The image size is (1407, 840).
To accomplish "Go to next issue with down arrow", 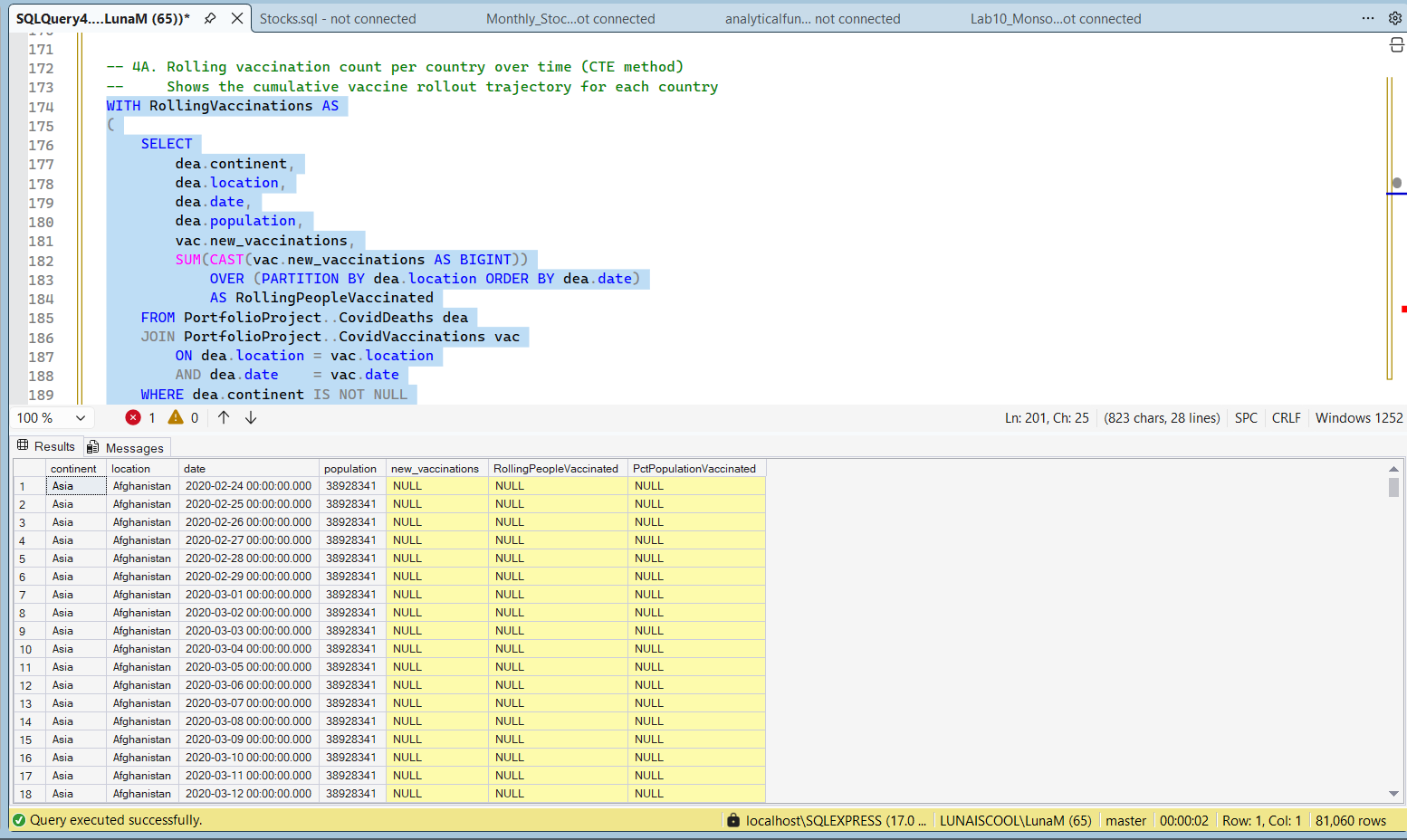I will pos(251,417).
